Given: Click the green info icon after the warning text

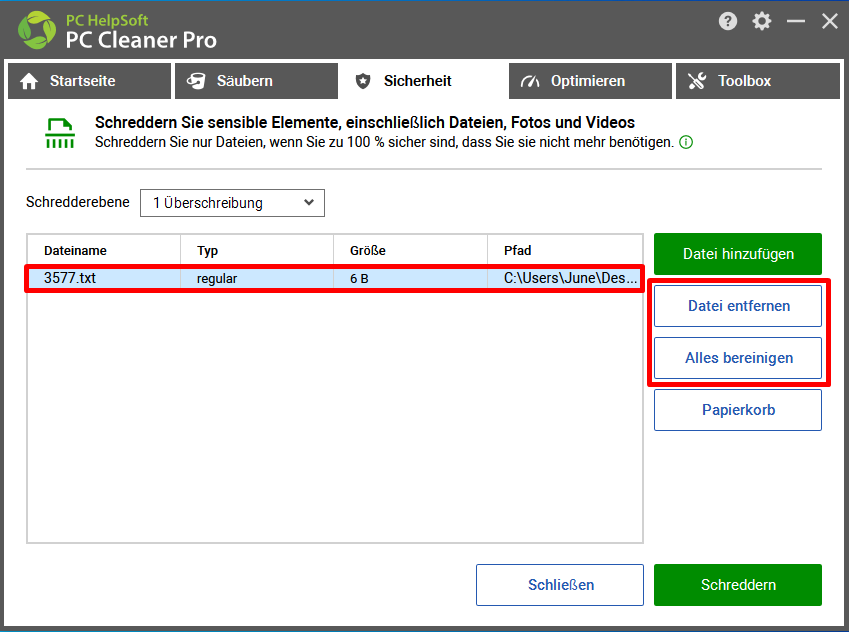Looking at the screenshot, I should coord(686,142).
